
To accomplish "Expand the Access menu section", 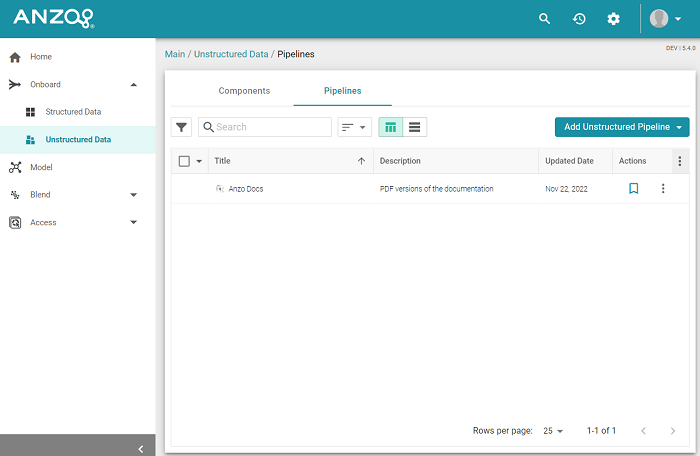I will click(133, 222).
